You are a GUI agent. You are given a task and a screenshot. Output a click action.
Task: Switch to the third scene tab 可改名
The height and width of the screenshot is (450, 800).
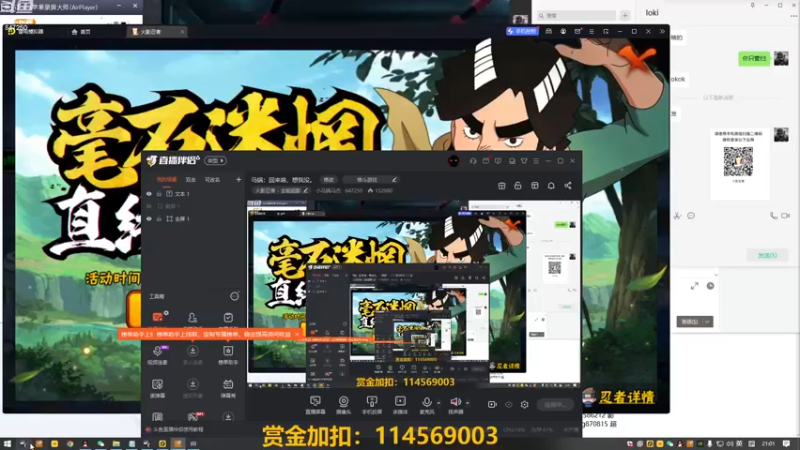point(212,180)
